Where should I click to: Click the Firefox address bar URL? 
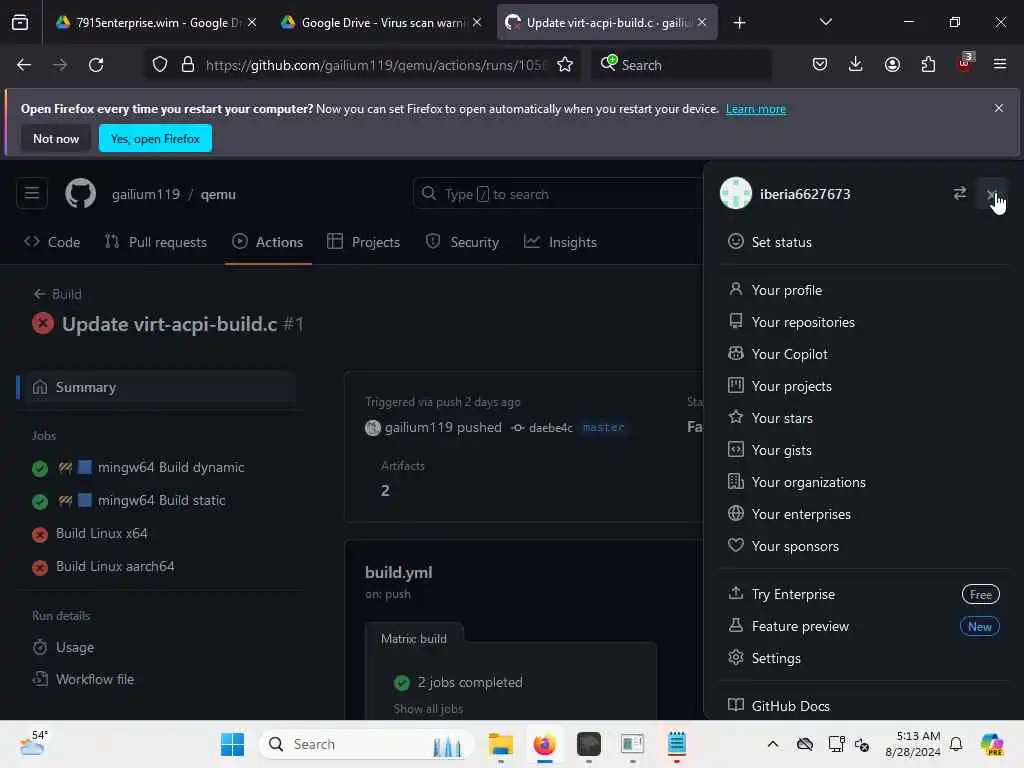[374, 65]
